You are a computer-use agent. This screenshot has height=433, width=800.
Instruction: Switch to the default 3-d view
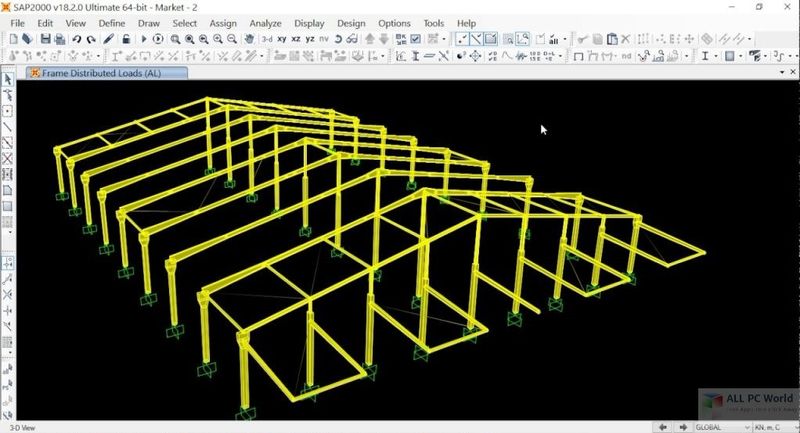[267, 39]
